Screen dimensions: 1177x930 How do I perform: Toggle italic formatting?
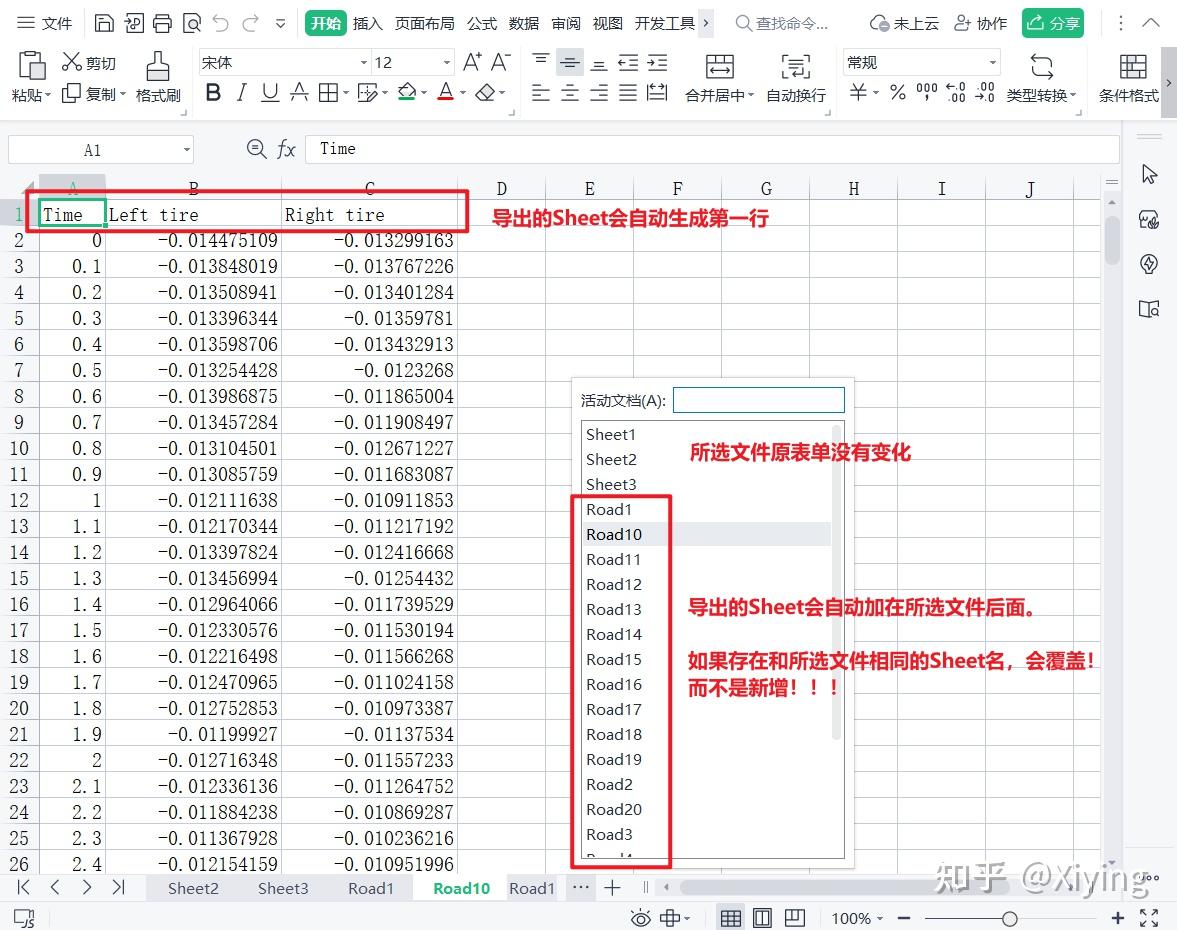coord(241,92)
